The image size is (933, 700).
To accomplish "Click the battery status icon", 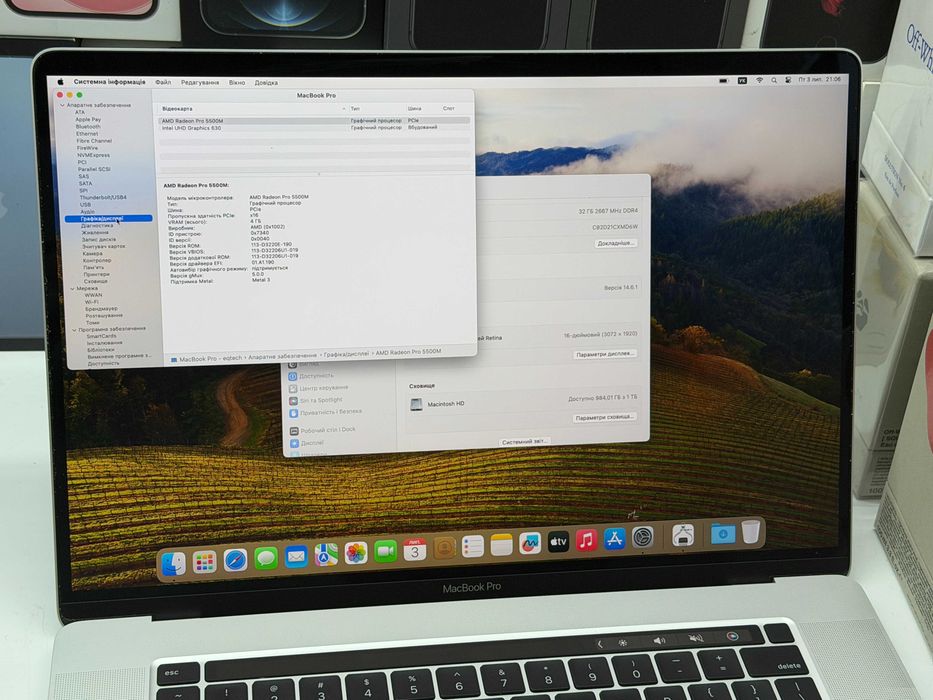I will tap(724, 81).
